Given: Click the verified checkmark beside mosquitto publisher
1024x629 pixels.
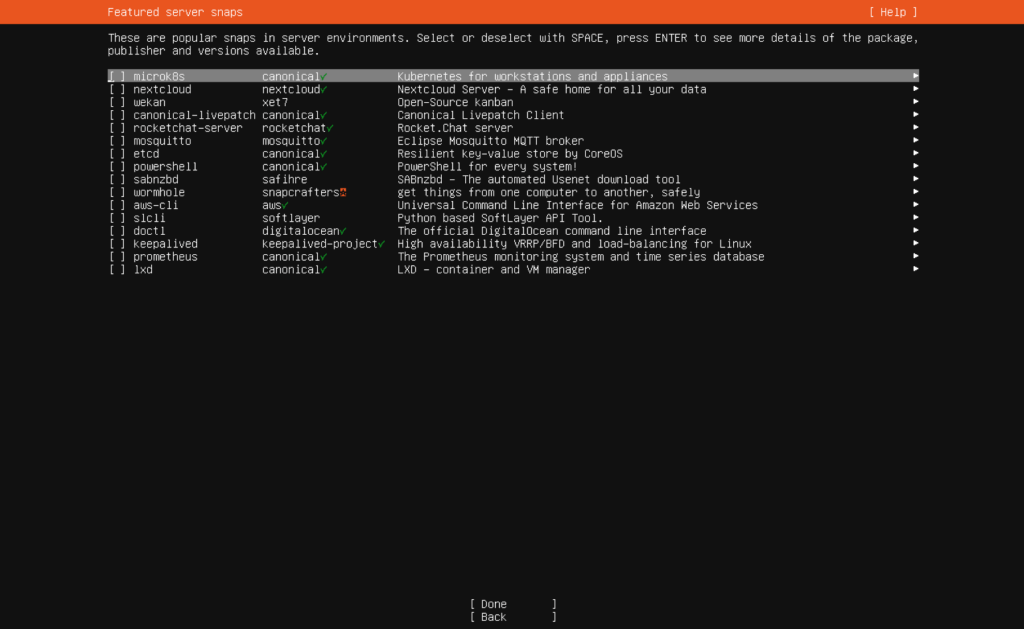Looking at the screenshot, I should coord(324,141).
